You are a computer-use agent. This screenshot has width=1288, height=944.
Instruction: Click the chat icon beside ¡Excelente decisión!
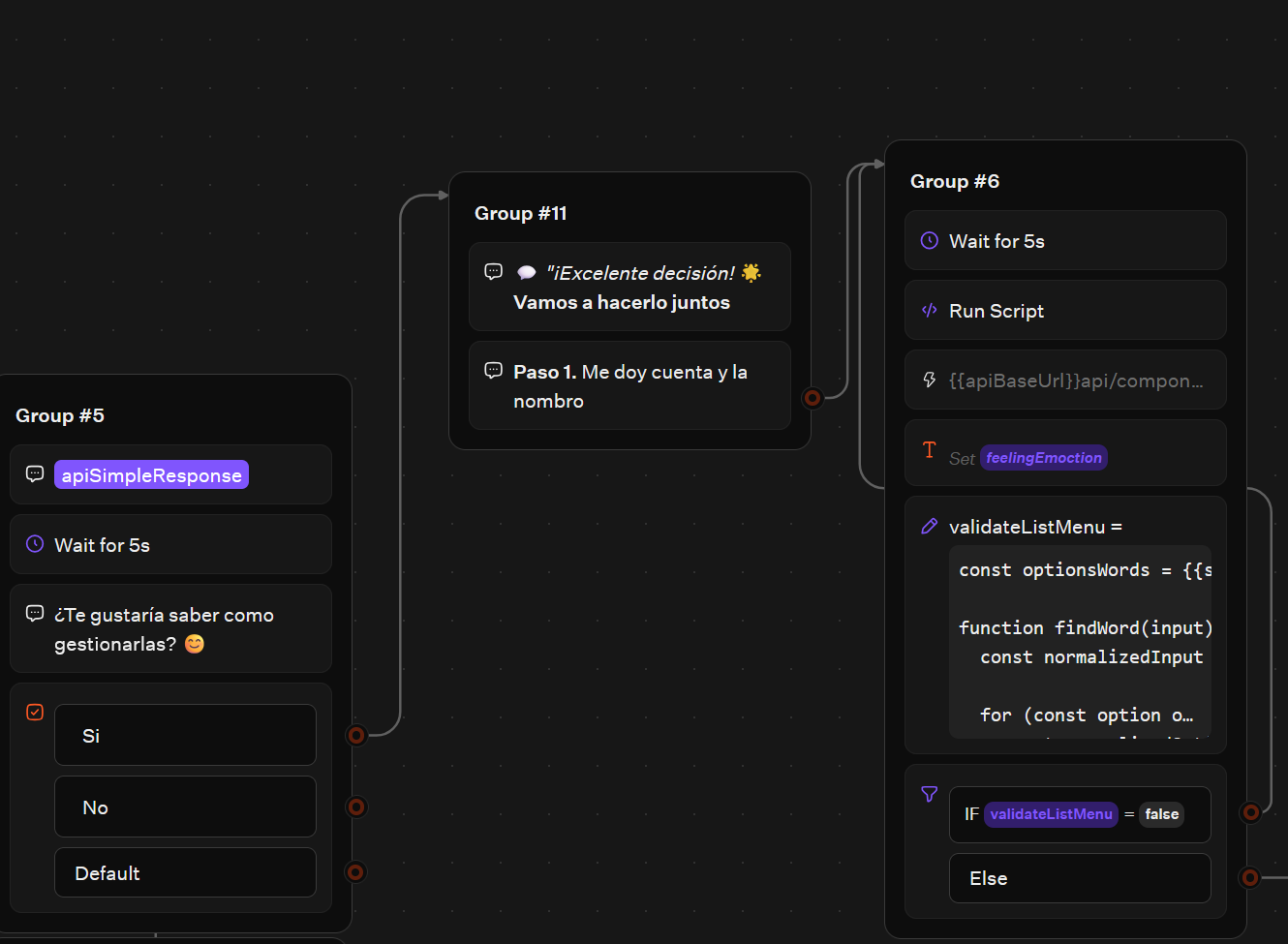pos(493,271)
